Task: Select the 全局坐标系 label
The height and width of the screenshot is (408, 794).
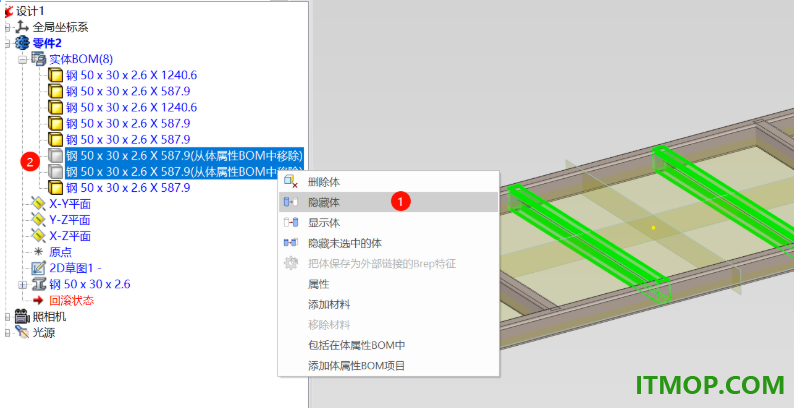Action: [61, 27]
